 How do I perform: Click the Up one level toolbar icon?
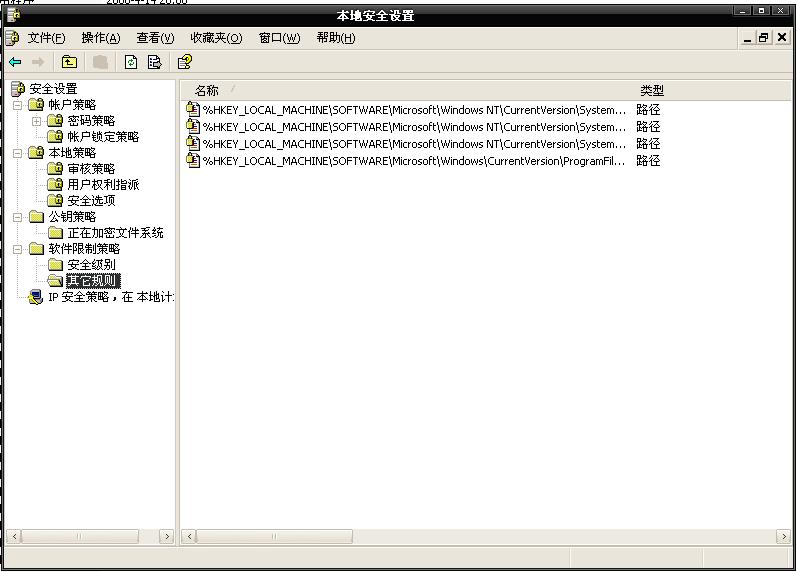69,62
